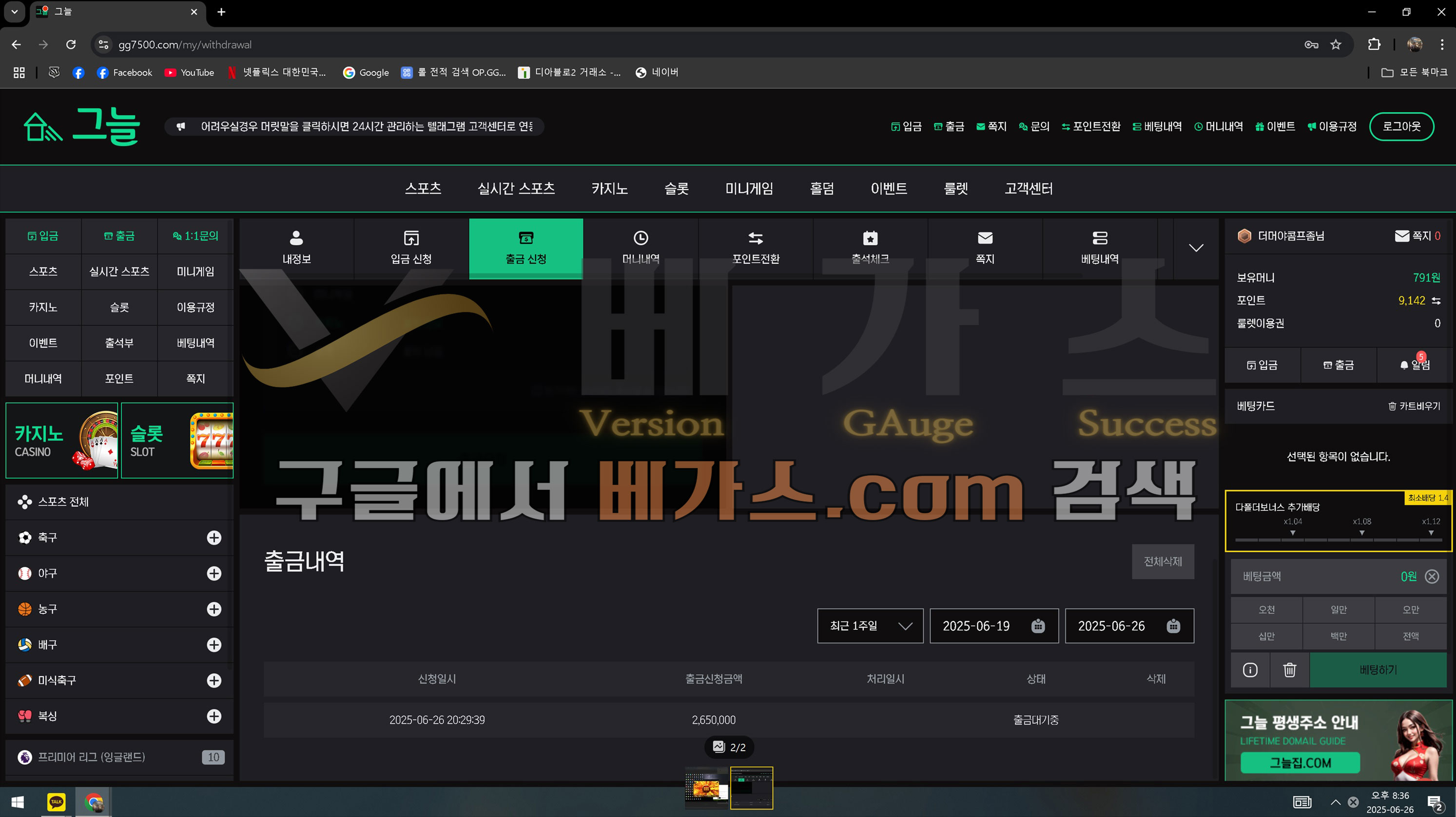This screenshot has height=817, width=1456.
Task: Expand more my-page tabs chevron
Action: click(1196, 248)
